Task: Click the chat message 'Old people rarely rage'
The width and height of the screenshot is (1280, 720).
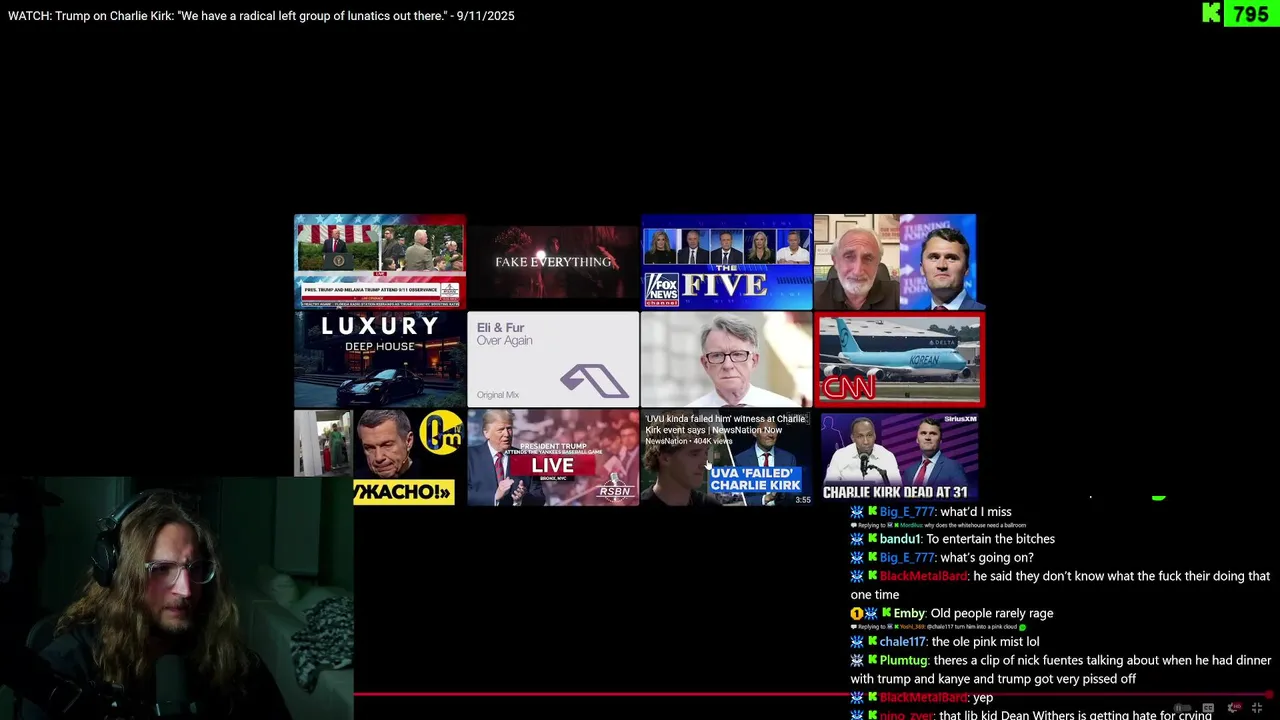Action: [991, 613]
